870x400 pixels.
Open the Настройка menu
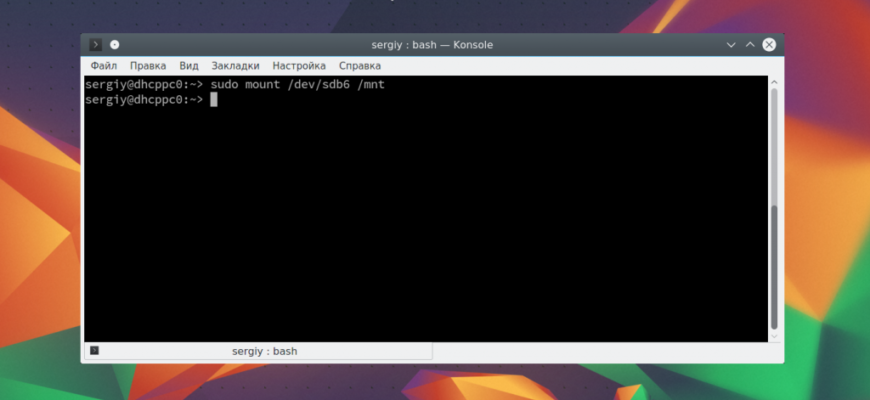click(299, 65)
